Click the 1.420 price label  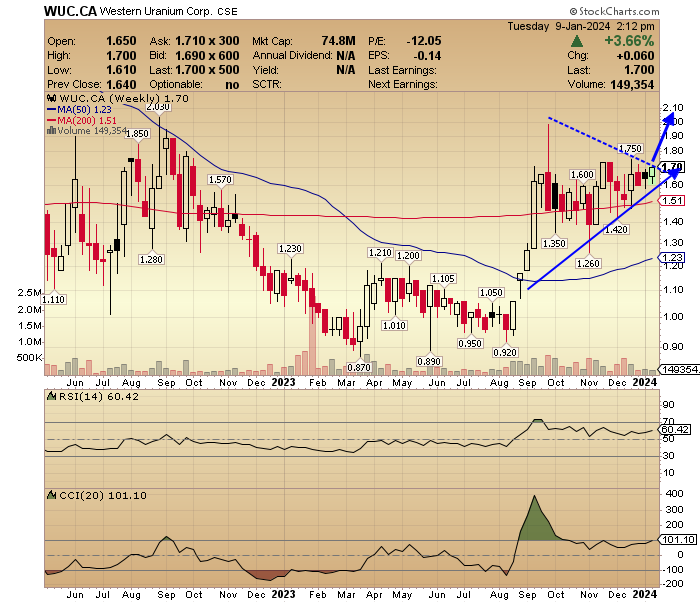616,229
